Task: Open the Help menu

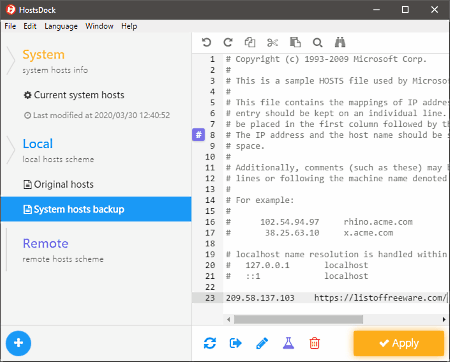Action: (129, 26)
